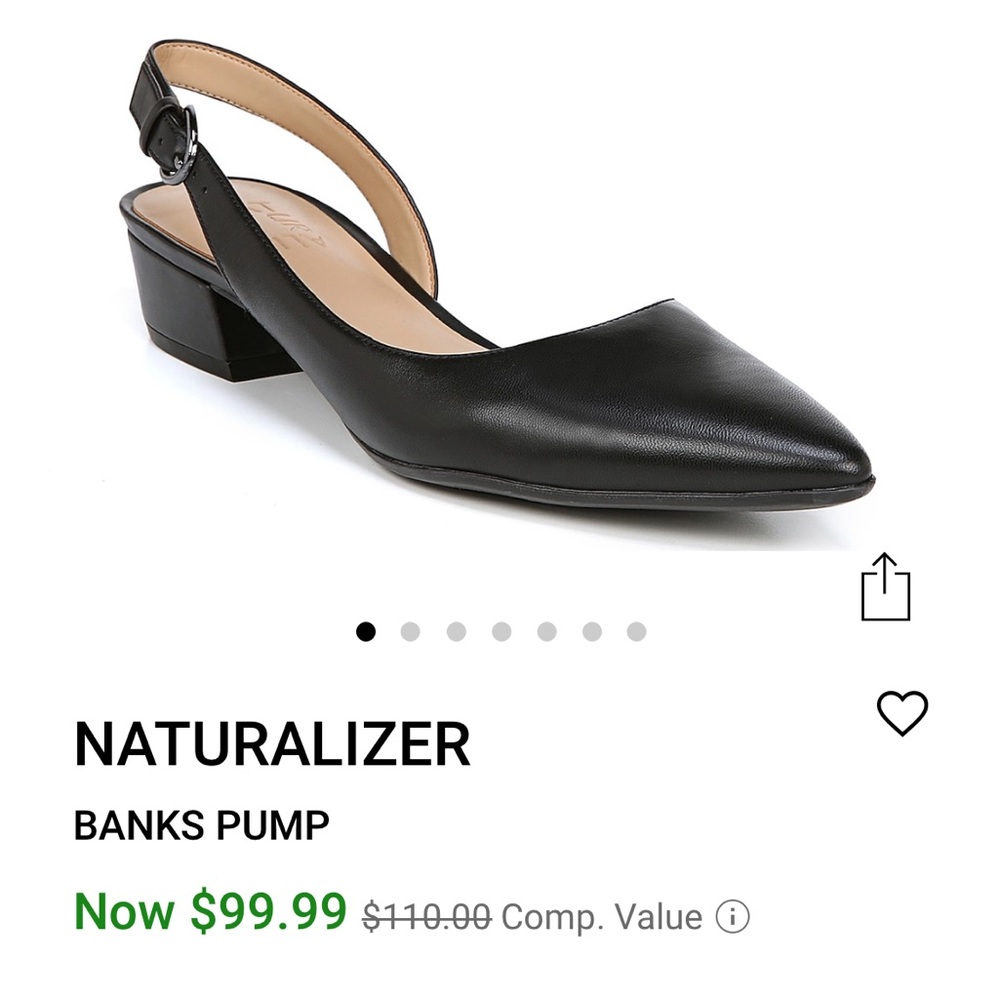1000x1000 pixels.
Task: Click the green Now $99.99 price
Action: tap(212, 909)
